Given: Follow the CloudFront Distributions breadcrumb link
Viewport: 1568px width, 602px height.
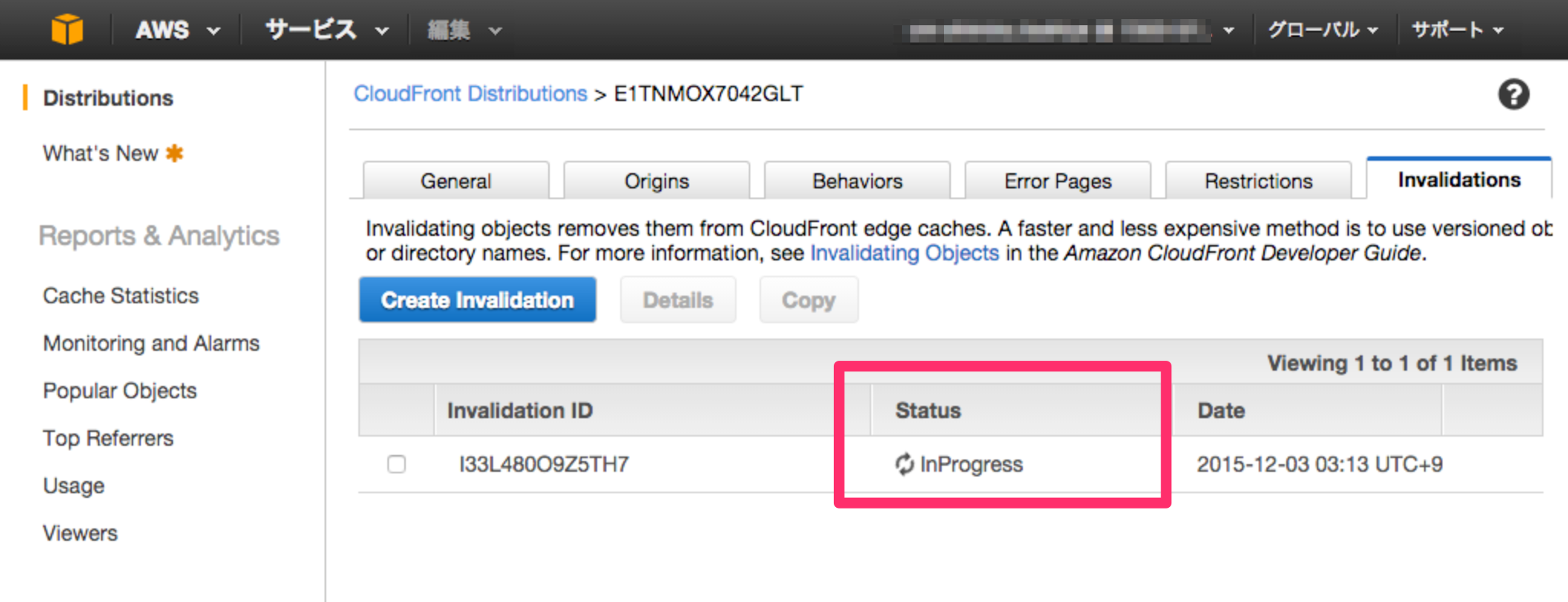Looking at the screenshot, I should (x=470, y=93).
